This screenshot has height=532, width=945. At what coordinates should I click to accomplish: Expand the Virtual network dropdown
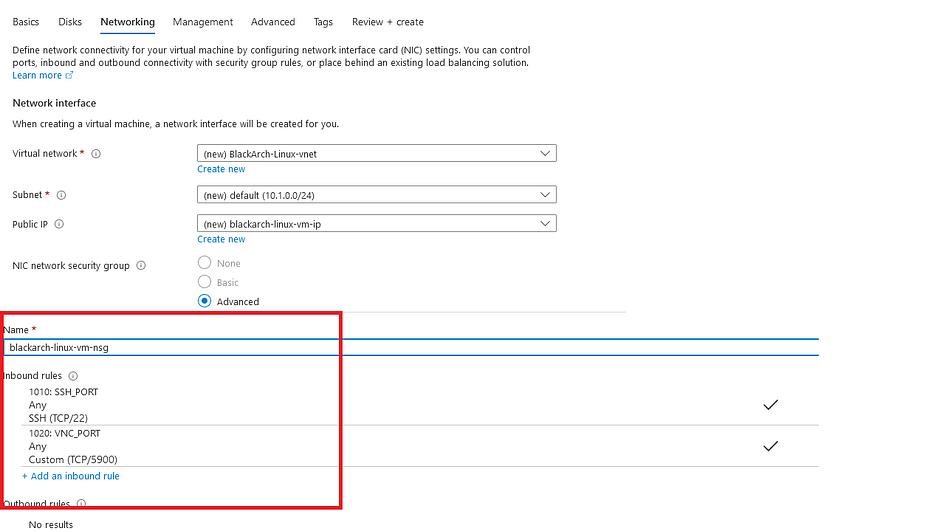(x=377, y=153)
